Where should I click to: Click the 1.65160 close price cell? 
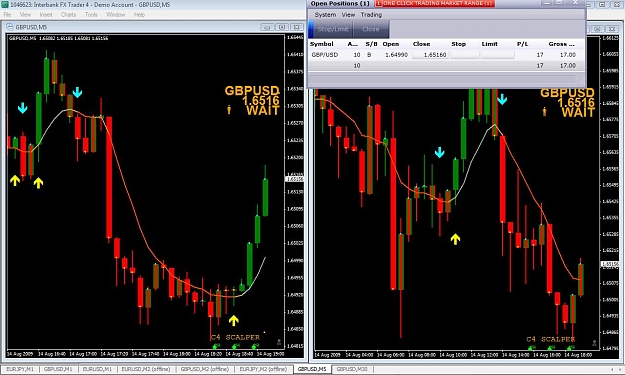[x=429, y=55]
